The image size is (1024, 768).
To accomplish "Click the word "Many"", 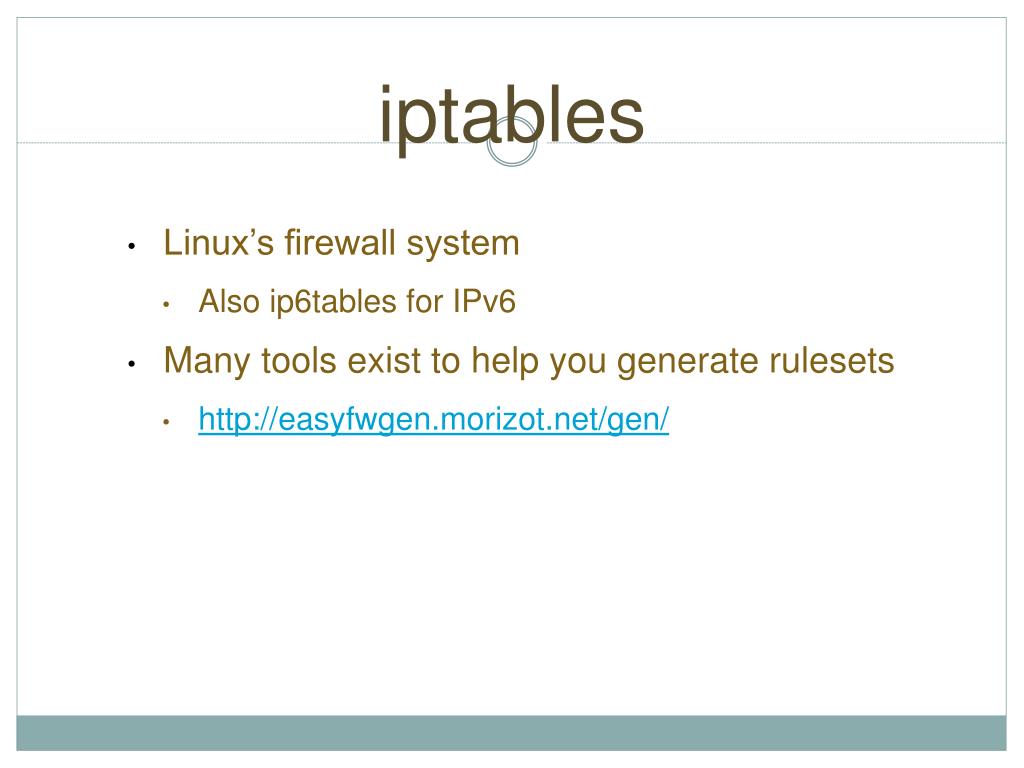I will point(207,362).
